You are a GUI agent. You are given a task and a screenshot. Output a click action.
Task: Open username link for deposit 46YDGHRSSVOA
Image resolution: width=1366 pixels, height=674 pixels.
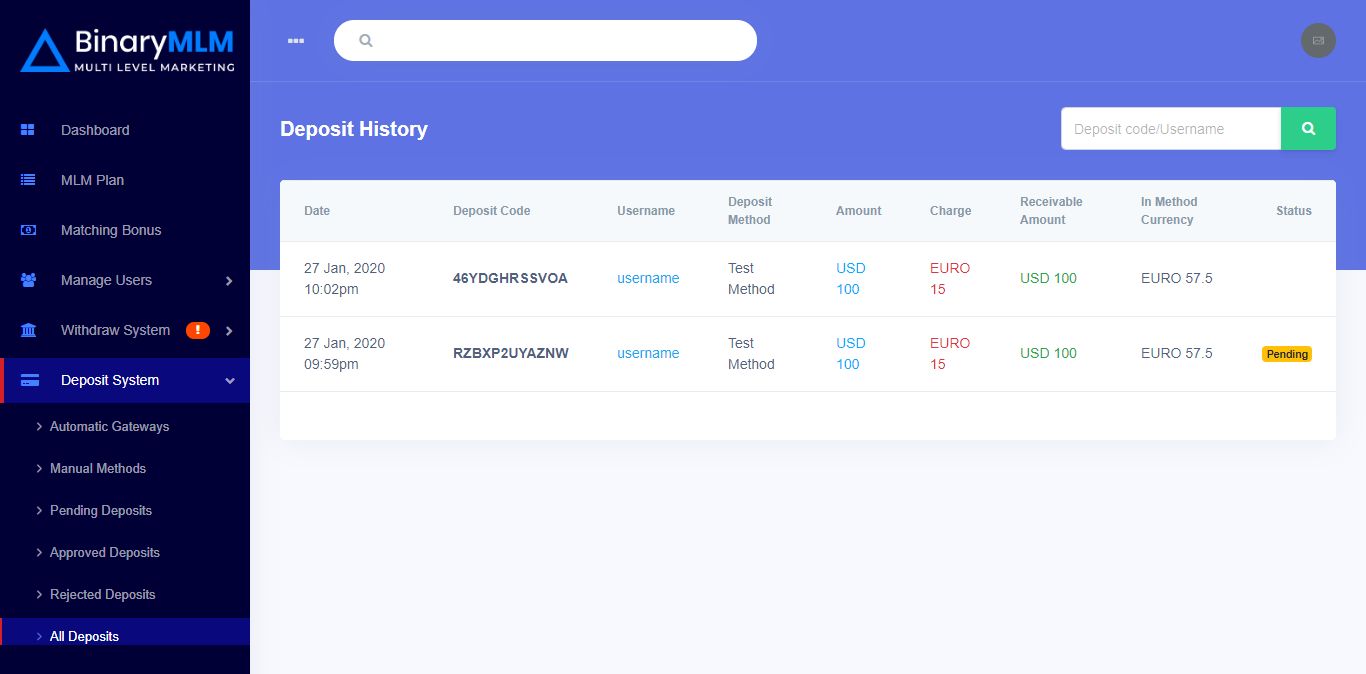[x=648, y=278]
